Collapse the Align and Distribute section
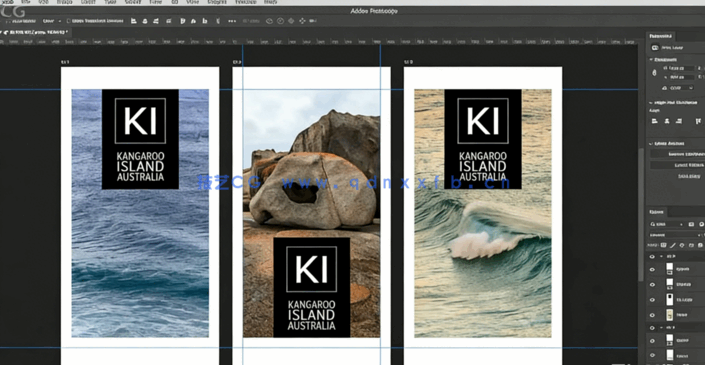The height and width of the screenshot is (365, 705). point(651,103)
